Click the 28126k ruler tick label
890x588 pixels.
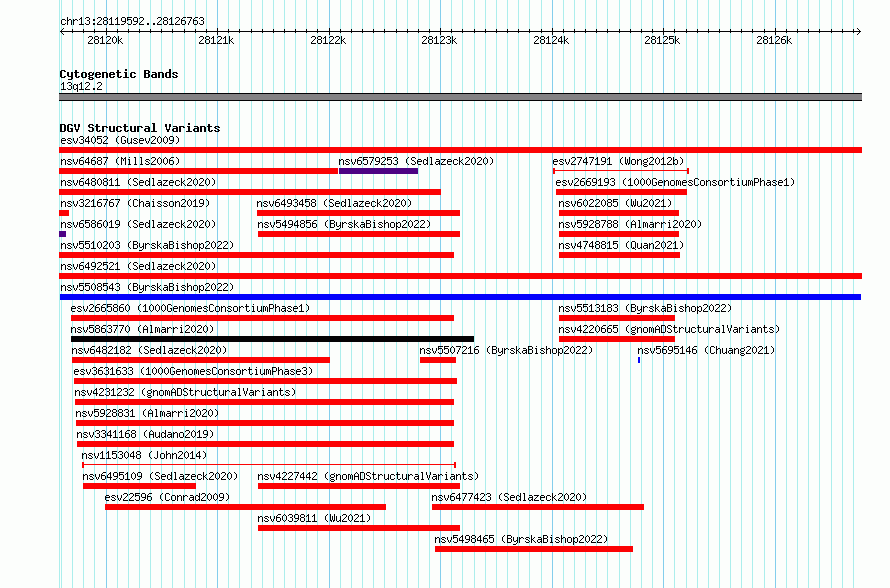pos(774,40)
